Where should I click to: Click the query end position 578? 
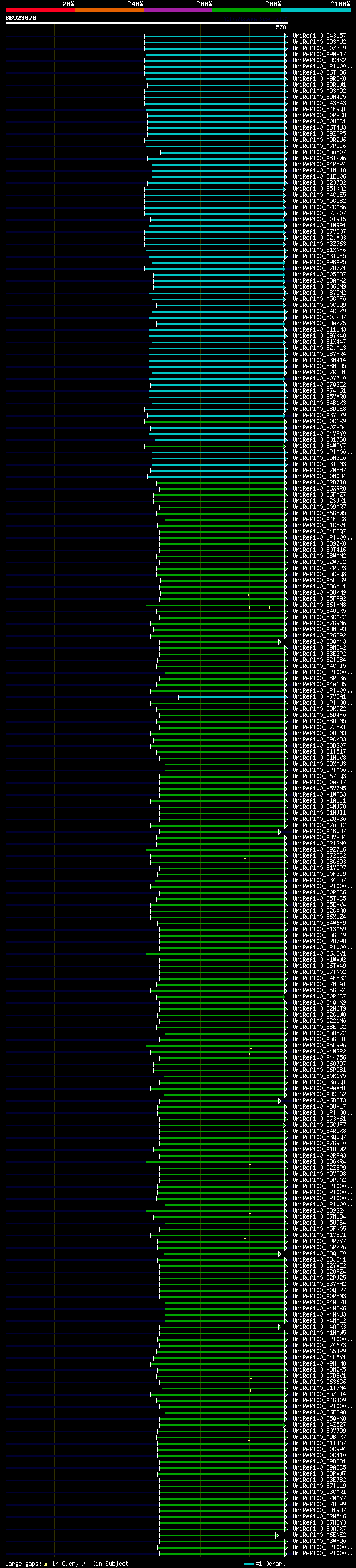pyautogui.click(x=281, y=28)
